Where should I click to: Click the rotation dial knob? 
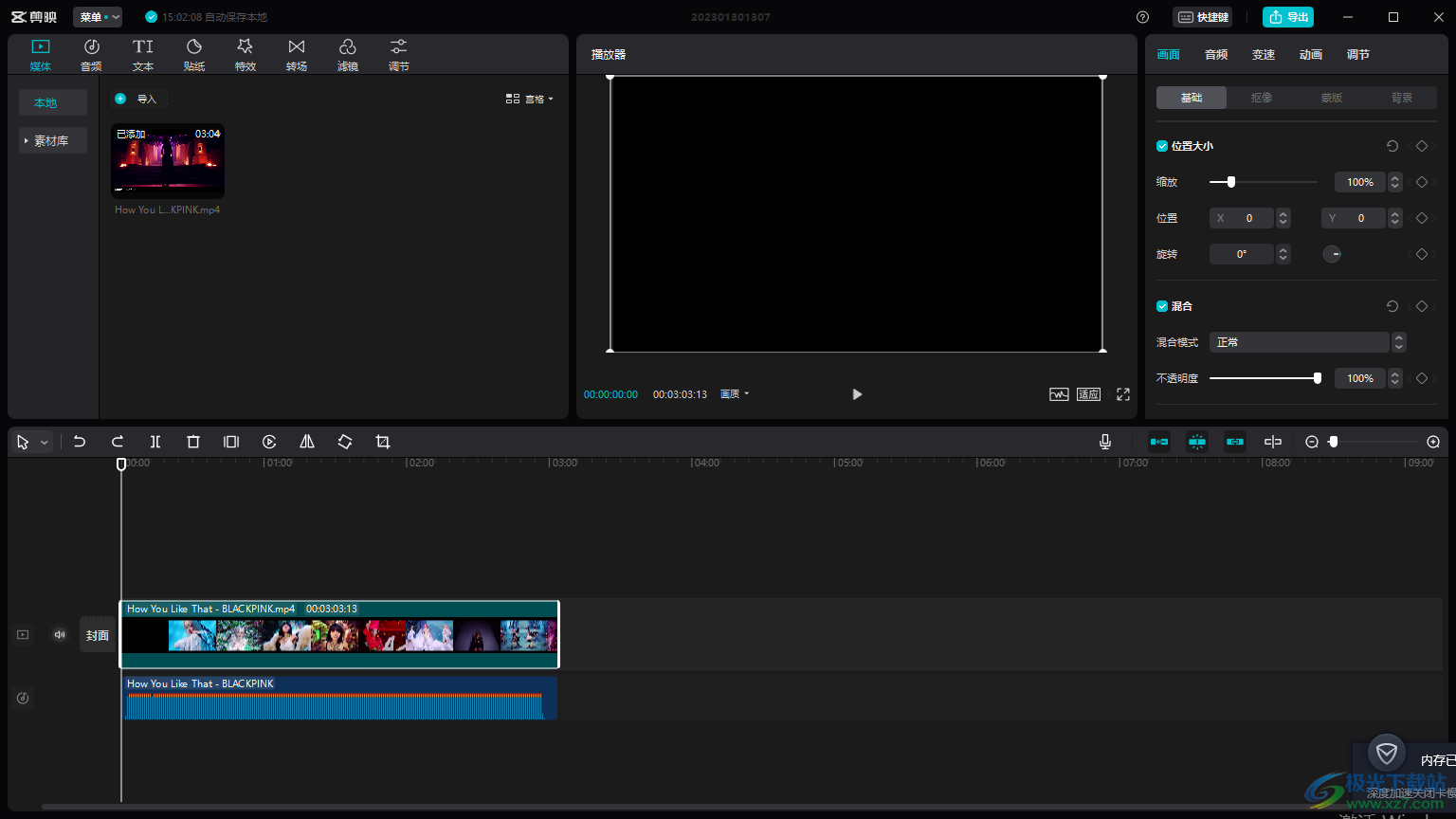(x=1332, y=254)
